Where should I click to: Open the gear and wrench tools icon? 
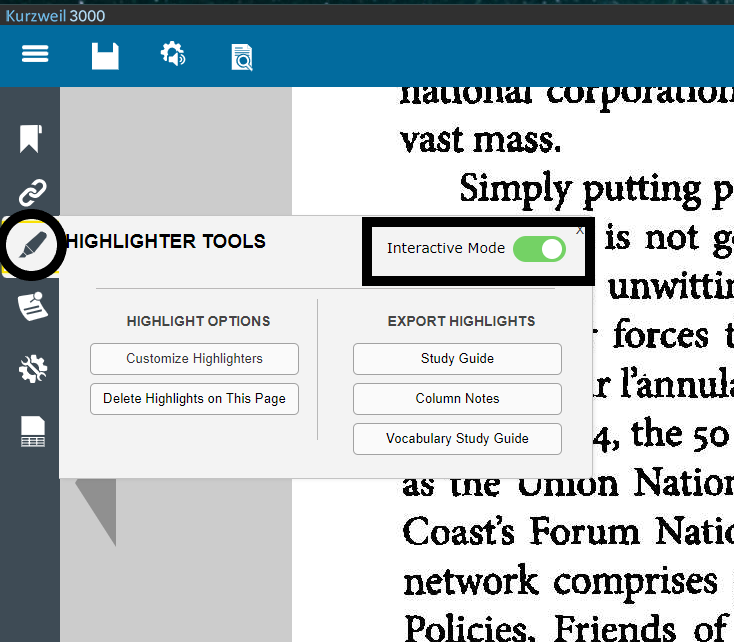coord(33,369)
